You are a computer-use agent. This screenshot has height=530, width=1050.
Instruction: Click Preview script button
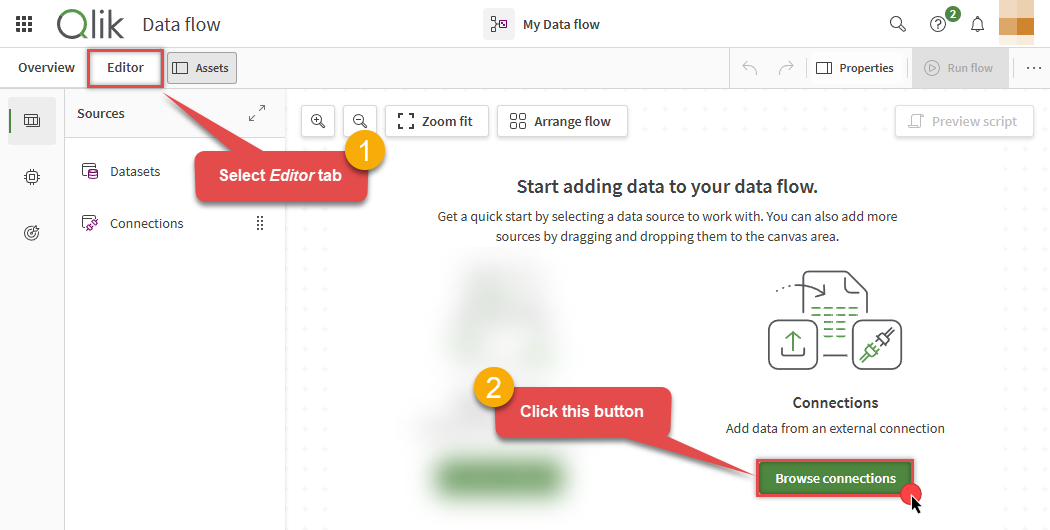tap(964, 121)
